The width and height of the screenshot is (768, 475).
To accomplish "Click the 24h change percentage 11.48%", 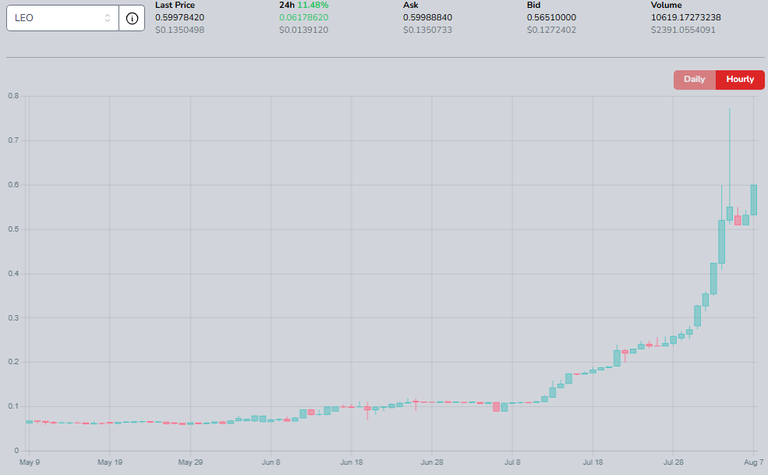I will (313, 5).
